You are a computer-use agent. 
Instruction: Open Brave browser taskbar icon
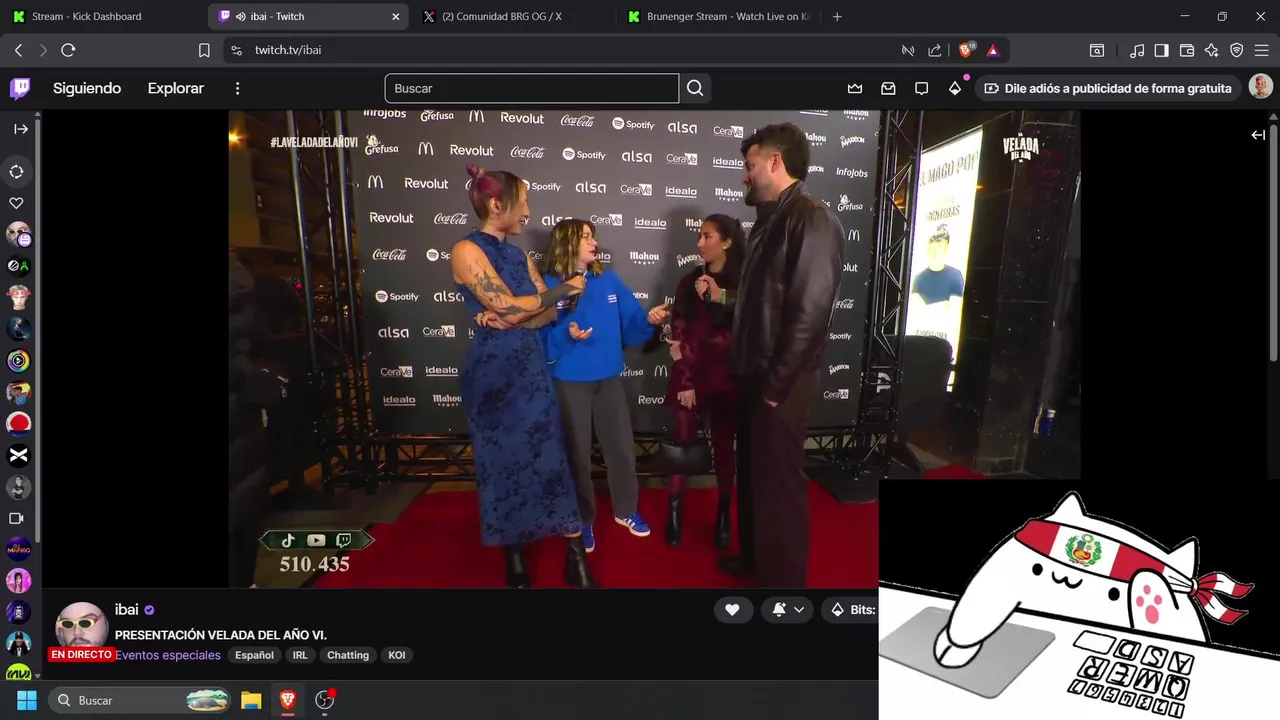point(288,700)
